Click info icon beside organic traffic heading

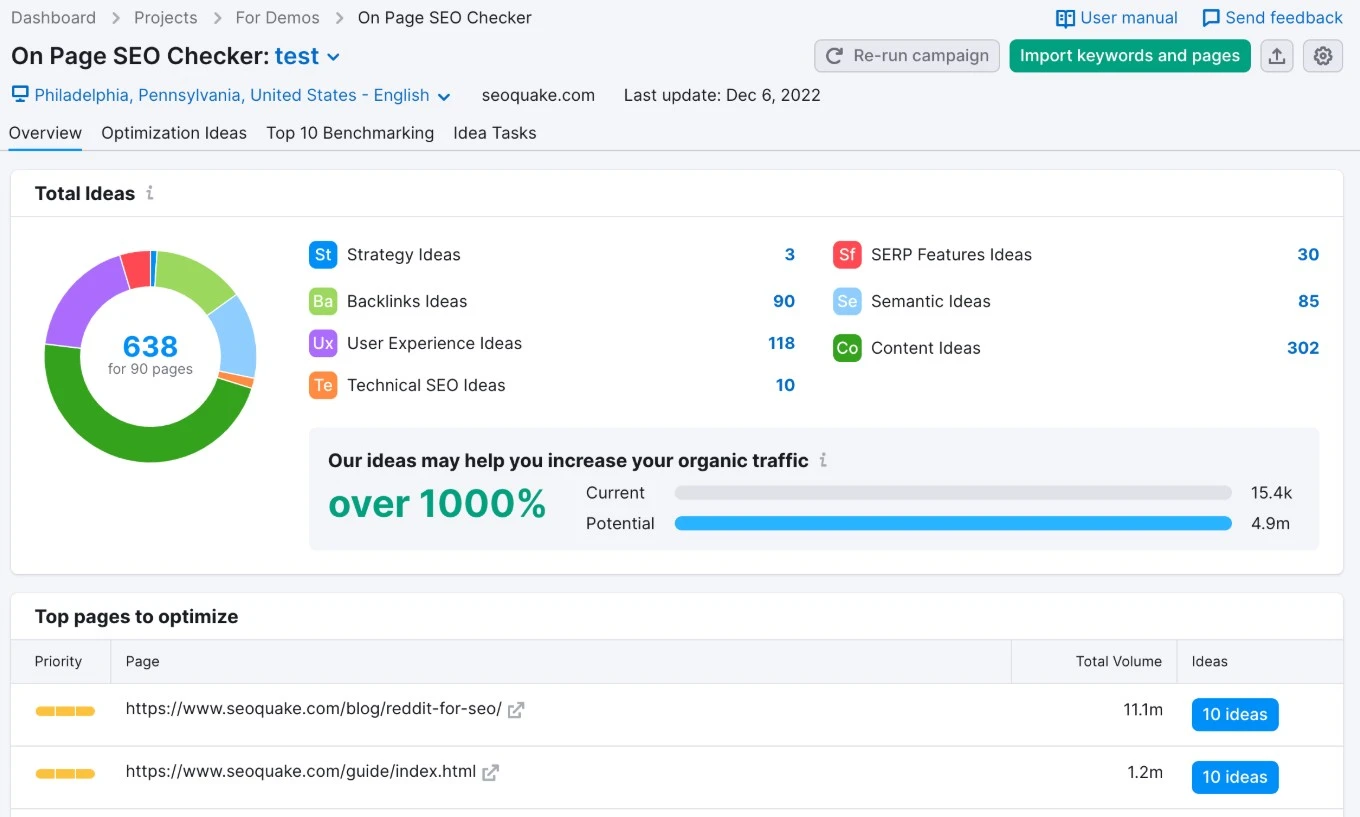[823, 460]
